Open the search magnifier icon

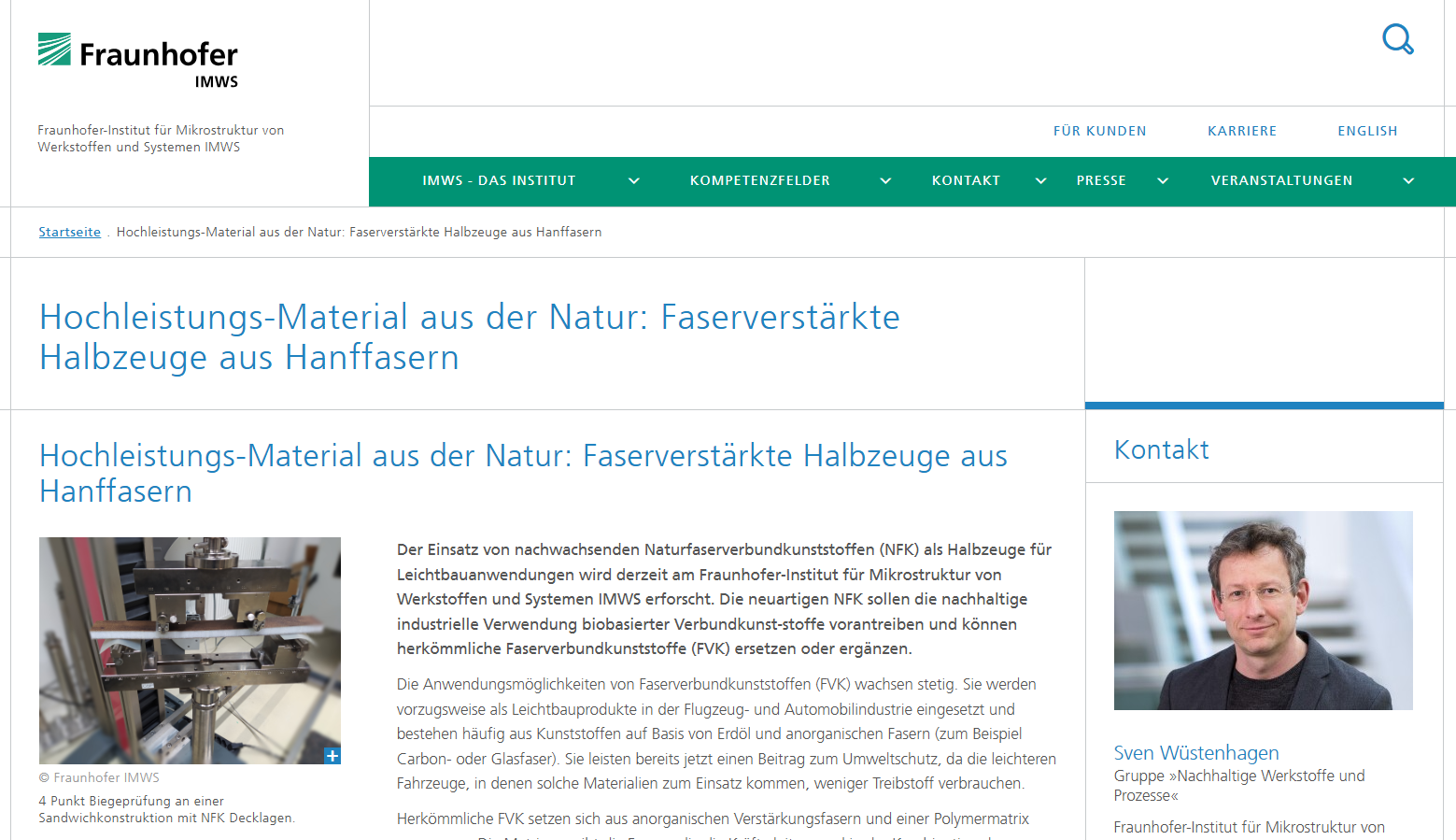pyautogui.click(x=1398, y=39)
